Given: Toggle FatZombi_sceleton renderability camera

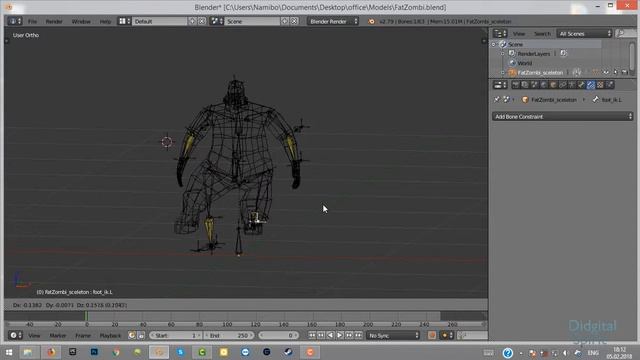Looking at the screenshot, I should point(624,72).
